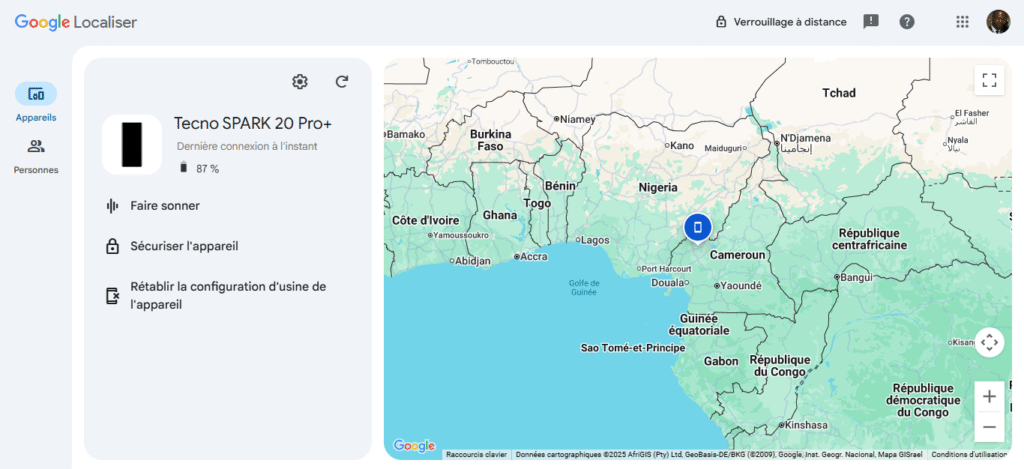Select Rétablir la configuration d'usine de l'appareil
This screenshot has width=1024, height=469.
click(228, 295)
